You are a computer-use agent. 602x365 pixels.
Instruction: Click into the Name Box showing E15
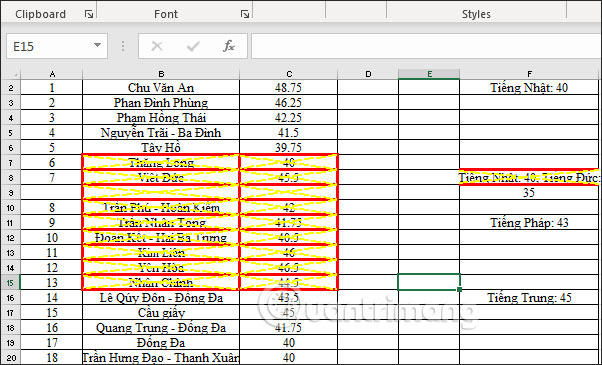50,46
